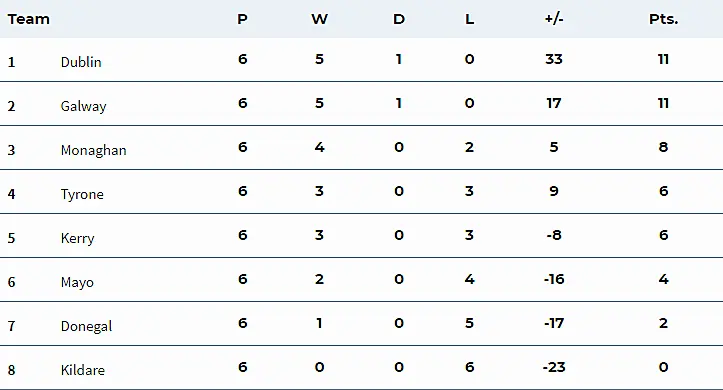Image resolution: width=723 pixels, height=390 pixels.
Task: Select the W column header
Action: coord(319,19)
